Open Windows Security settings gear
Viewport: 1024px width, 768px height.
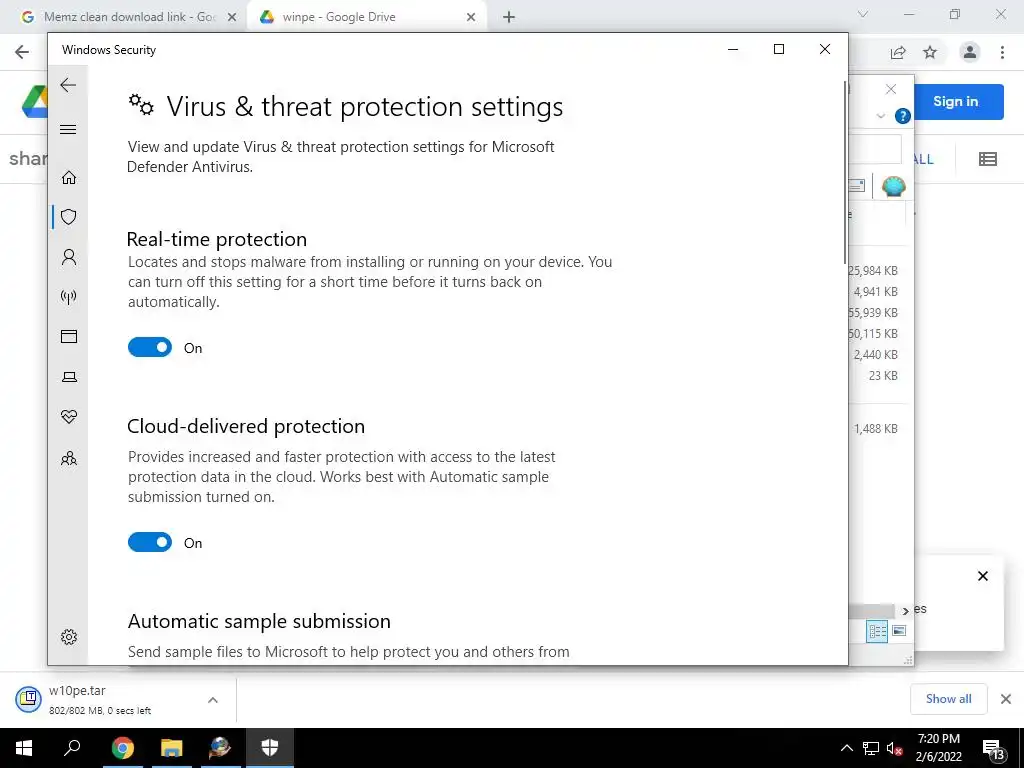coord(69,637)
